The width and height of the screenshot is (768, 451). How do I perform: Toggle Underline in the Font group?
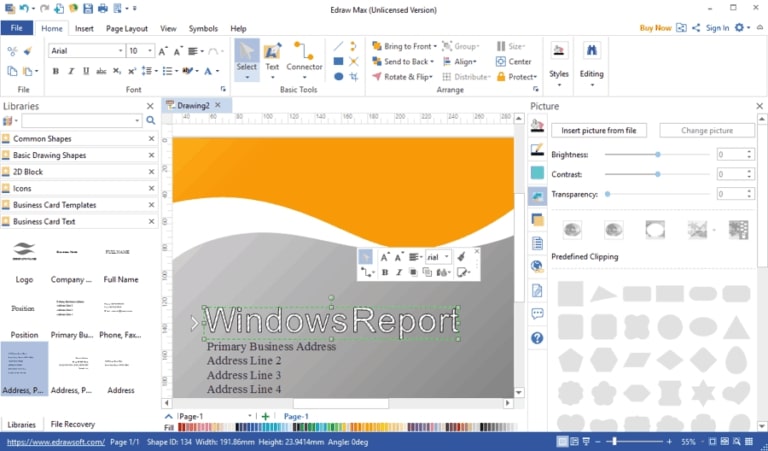pyautogui.click(x=86, y=71)
